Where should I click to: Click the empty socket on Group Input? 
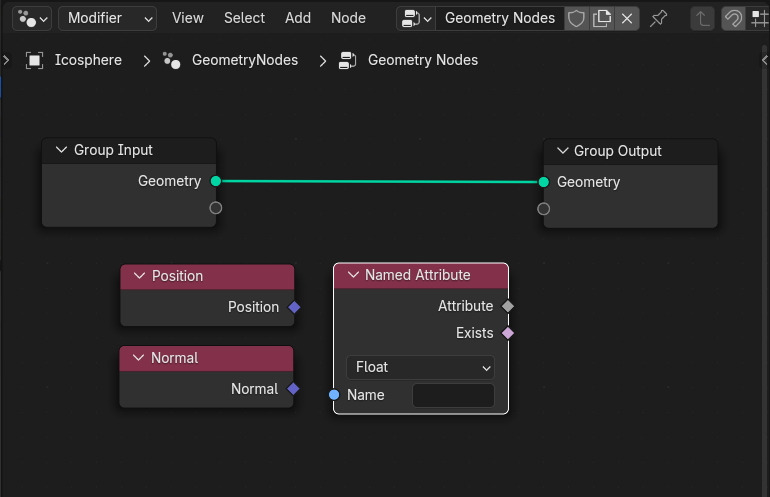[x=216, y=208]
